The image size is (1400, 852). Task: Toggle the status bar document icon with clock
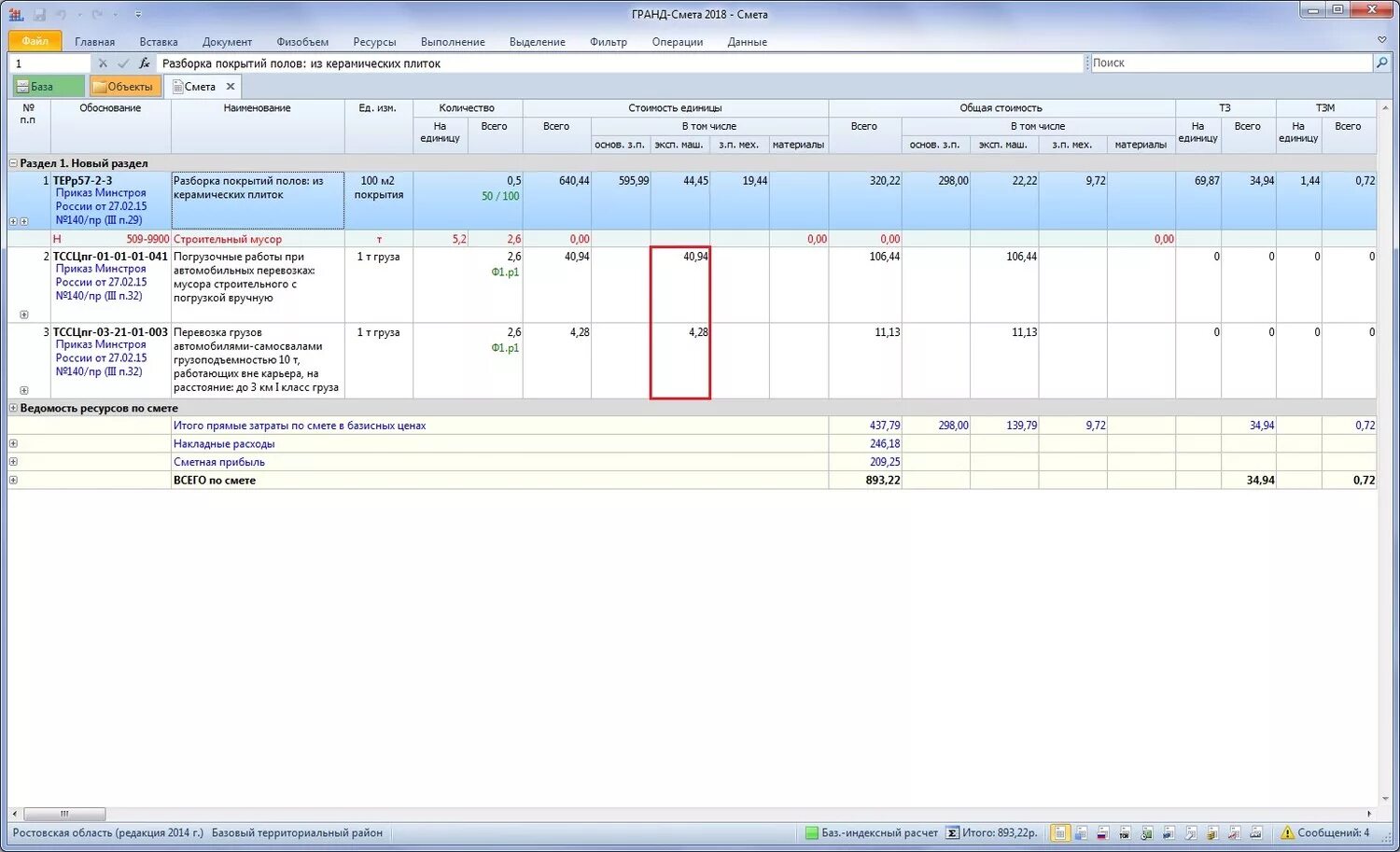tap(1146, 832)
